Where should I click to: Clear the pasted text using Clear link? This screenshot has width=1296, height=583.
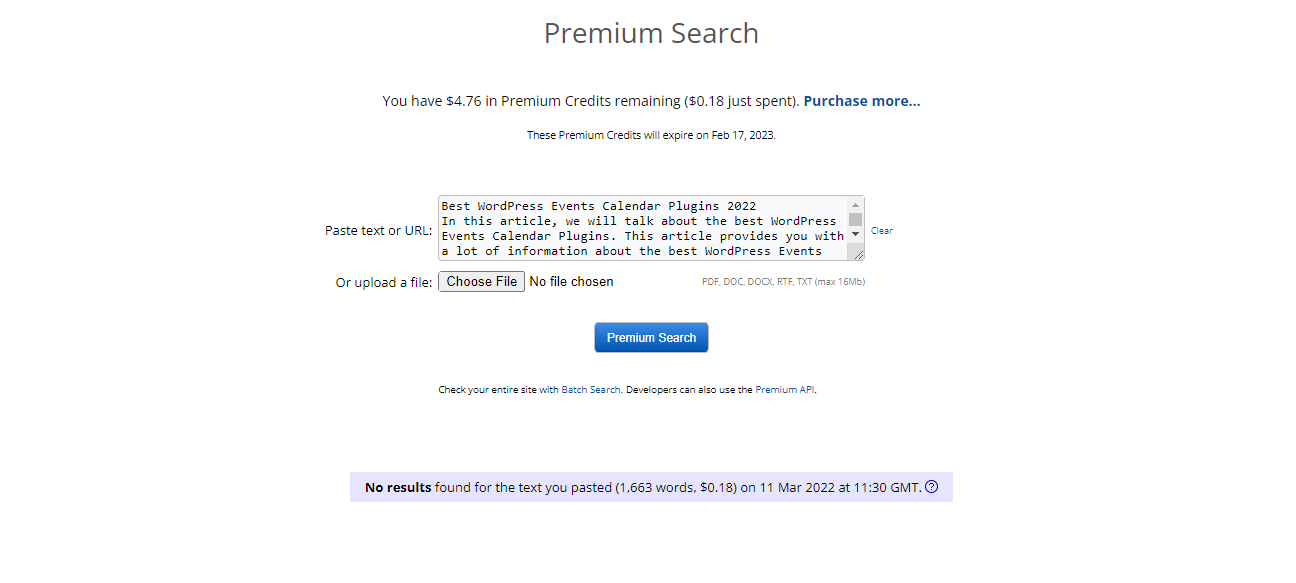click(881, 231)
